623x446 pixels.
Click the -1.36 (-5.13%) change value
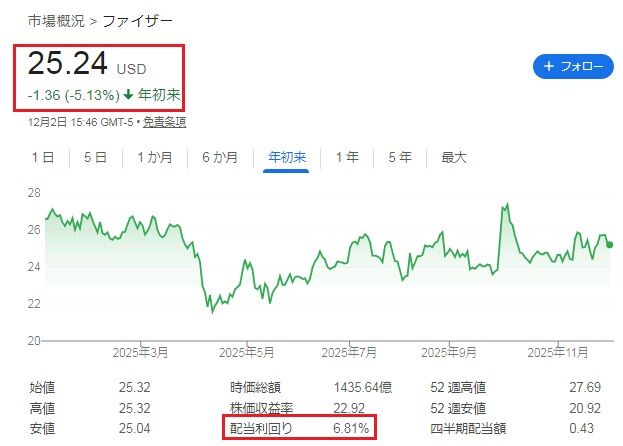coord(74,95)
